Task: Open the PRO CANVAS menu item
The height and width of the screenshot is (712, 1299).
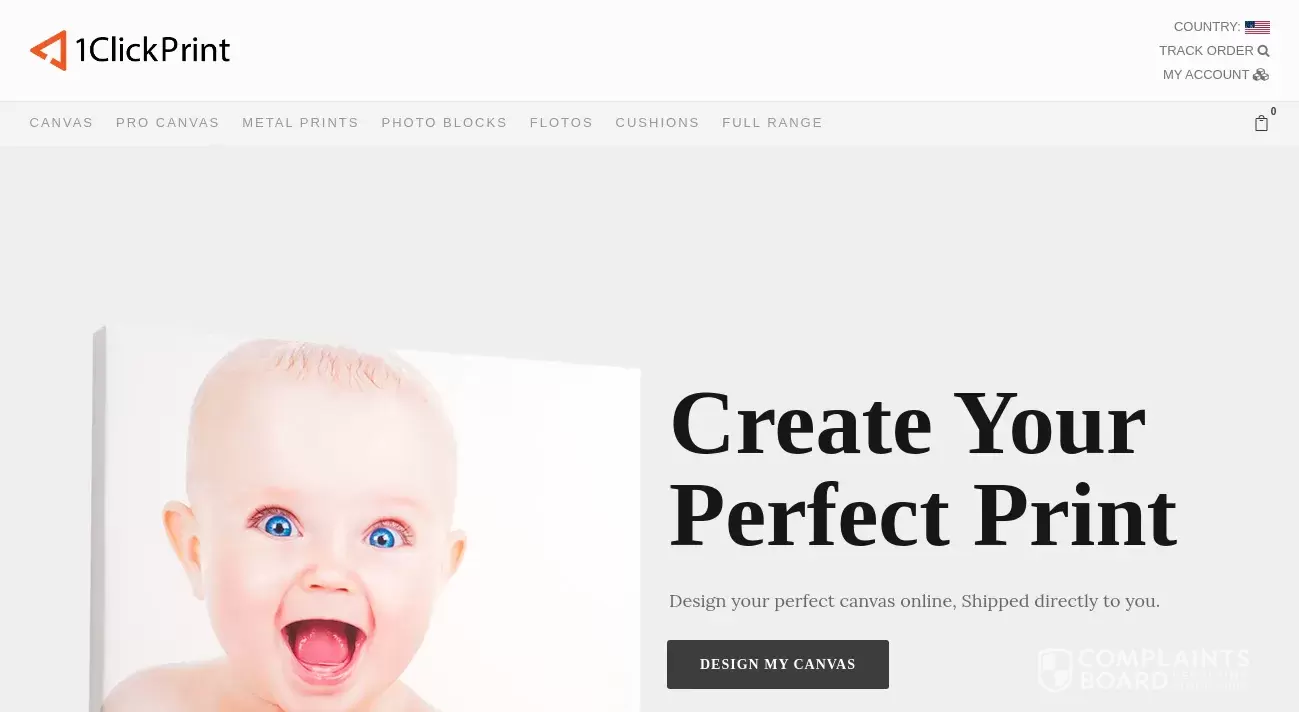Action: point(167,123)
